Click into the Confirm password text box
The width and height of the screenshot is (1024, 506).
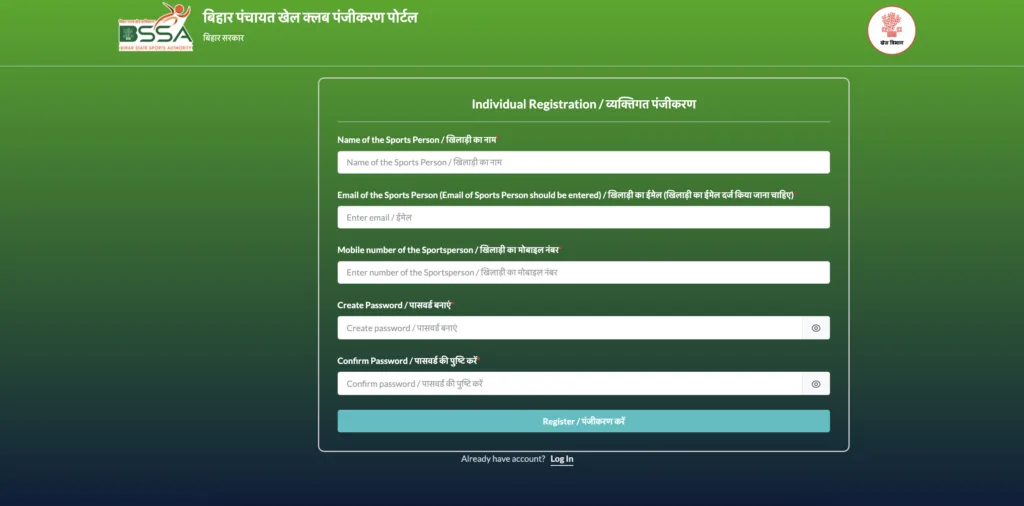[x=569, y=384]
